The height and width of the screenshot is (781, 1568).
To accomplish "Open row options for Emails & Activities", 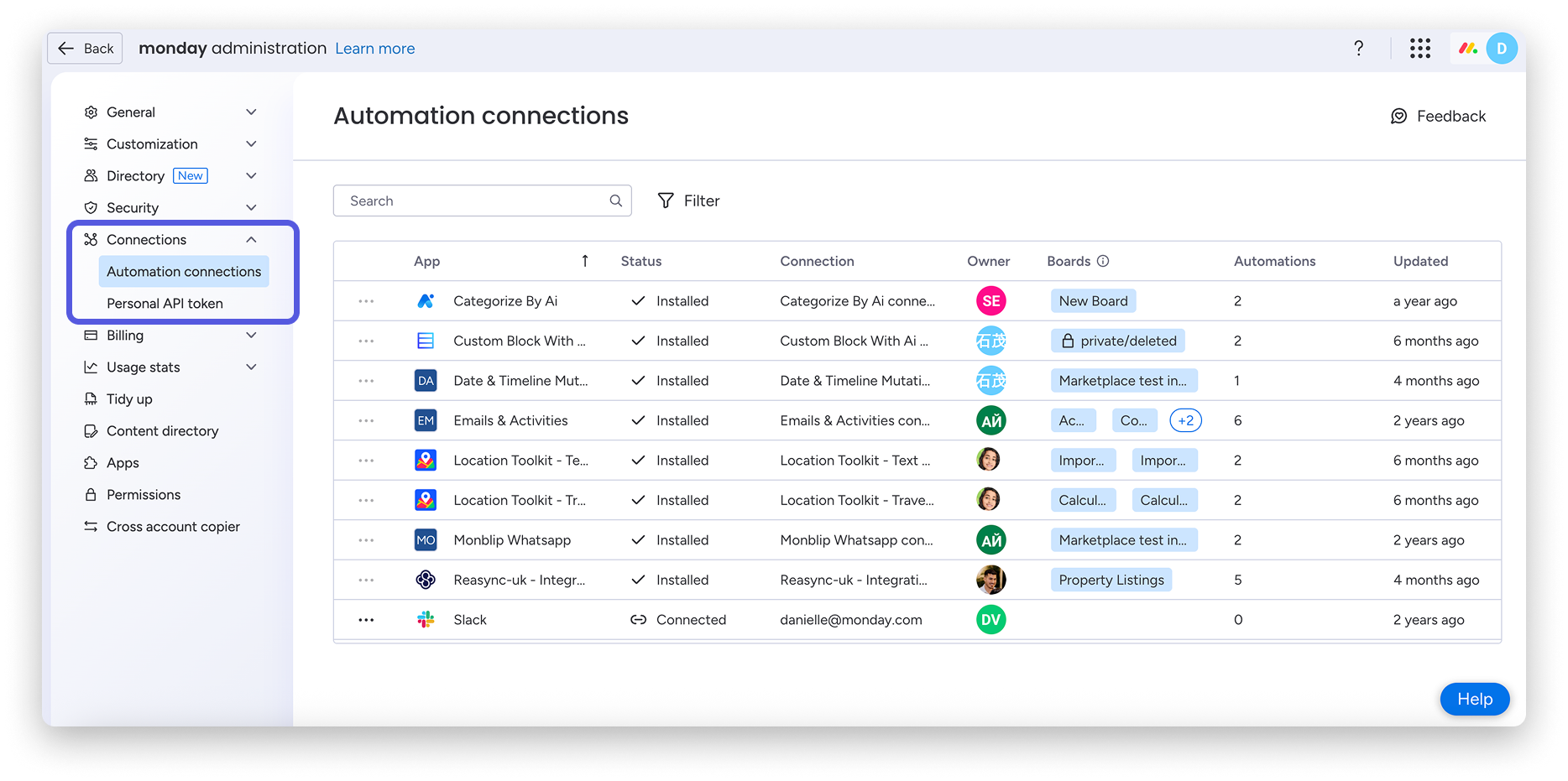I will 366,421.
